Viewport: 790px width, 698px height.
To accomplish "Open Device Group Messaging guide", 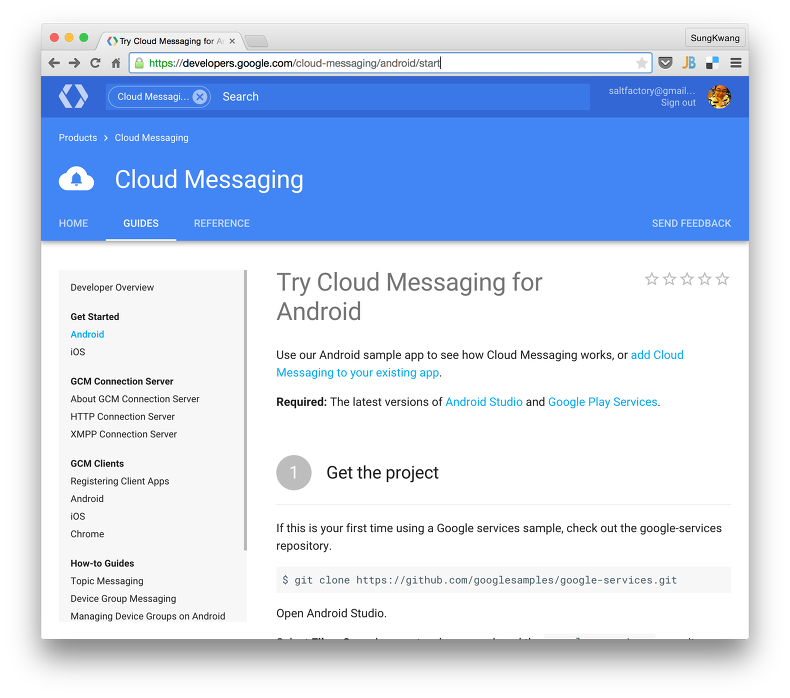I will pos(123,598).
